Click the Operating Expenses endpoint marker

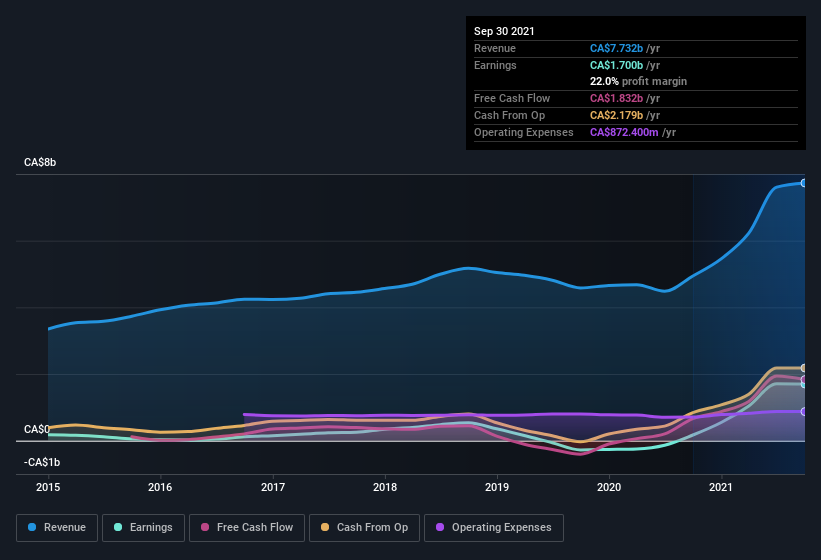tap(804, 412)
